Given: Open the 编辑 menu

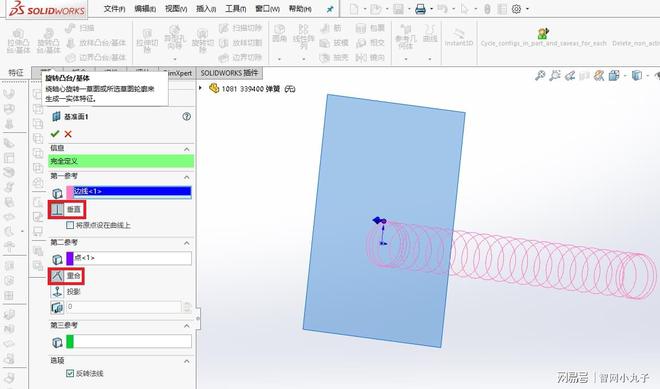Looking at the screenshot, I should (145, 8).
